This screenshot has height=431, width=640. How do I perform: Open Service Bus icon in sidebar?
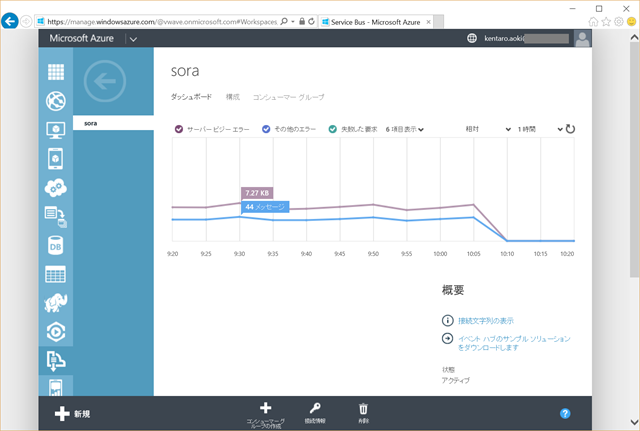click(x=56, y=361)
